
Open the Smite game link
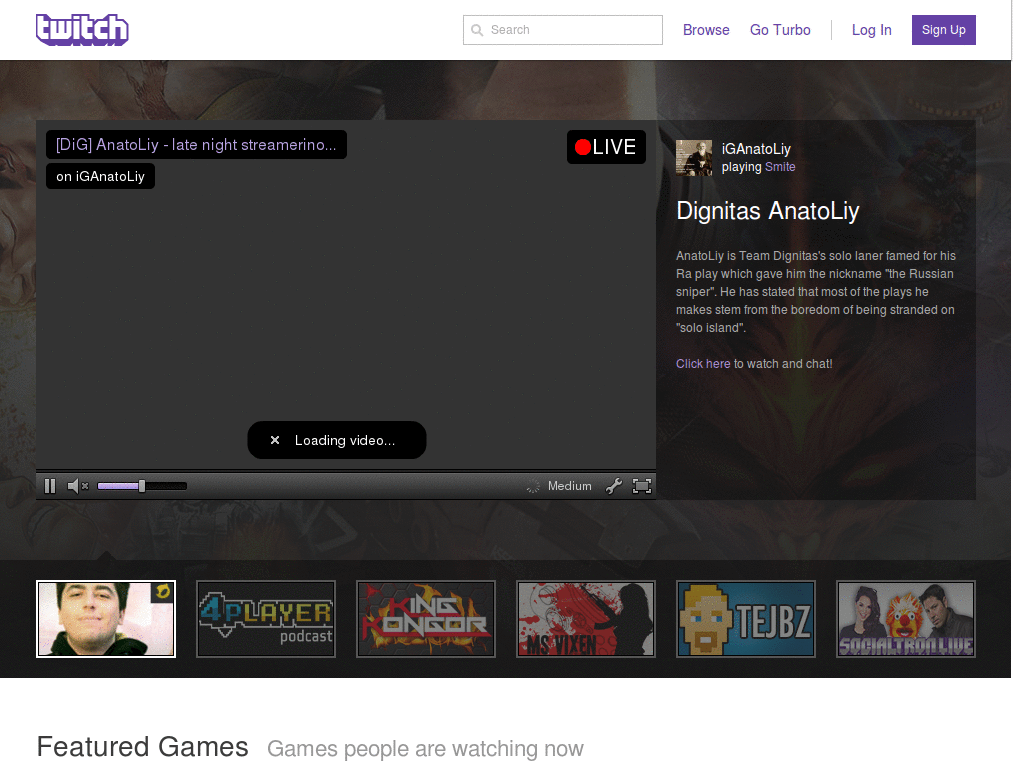click(780, 167)
